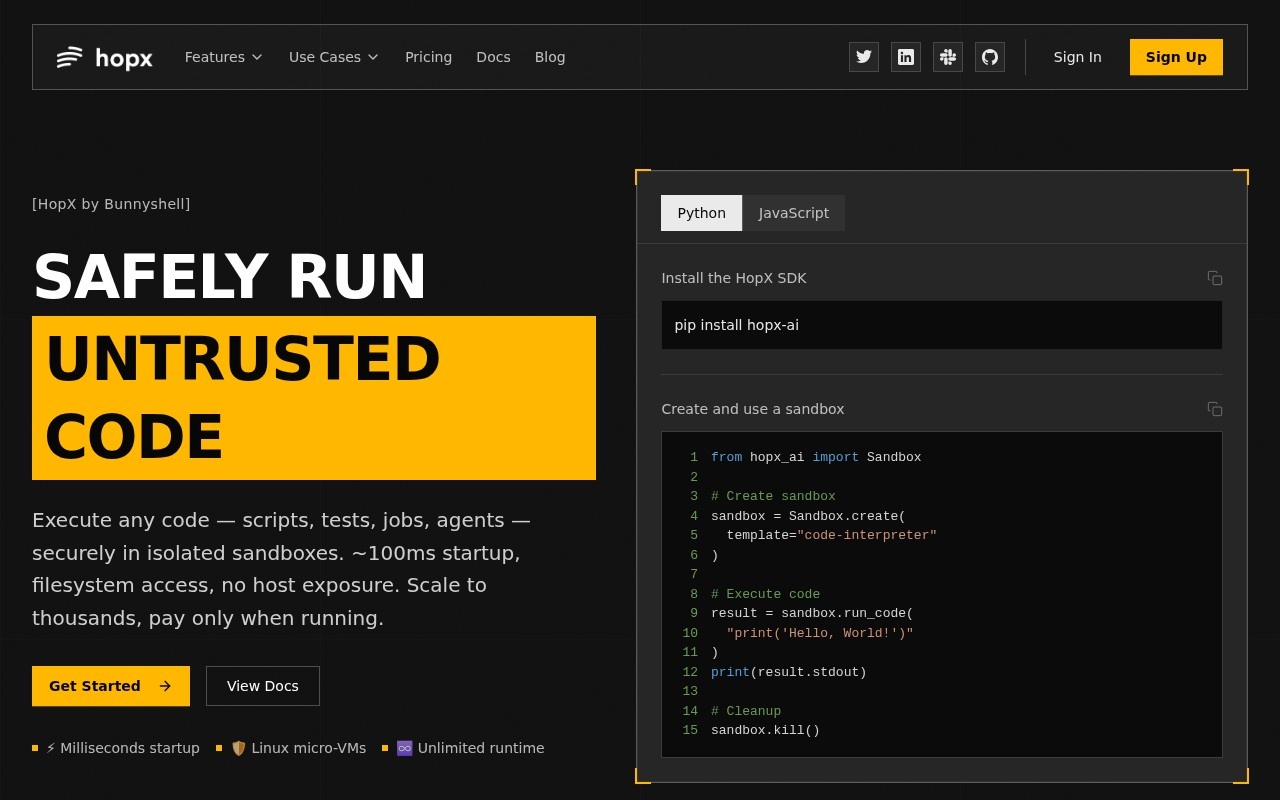1280x800 pixels.
Task: Open the Blog nav link
Action: [550, 57]
